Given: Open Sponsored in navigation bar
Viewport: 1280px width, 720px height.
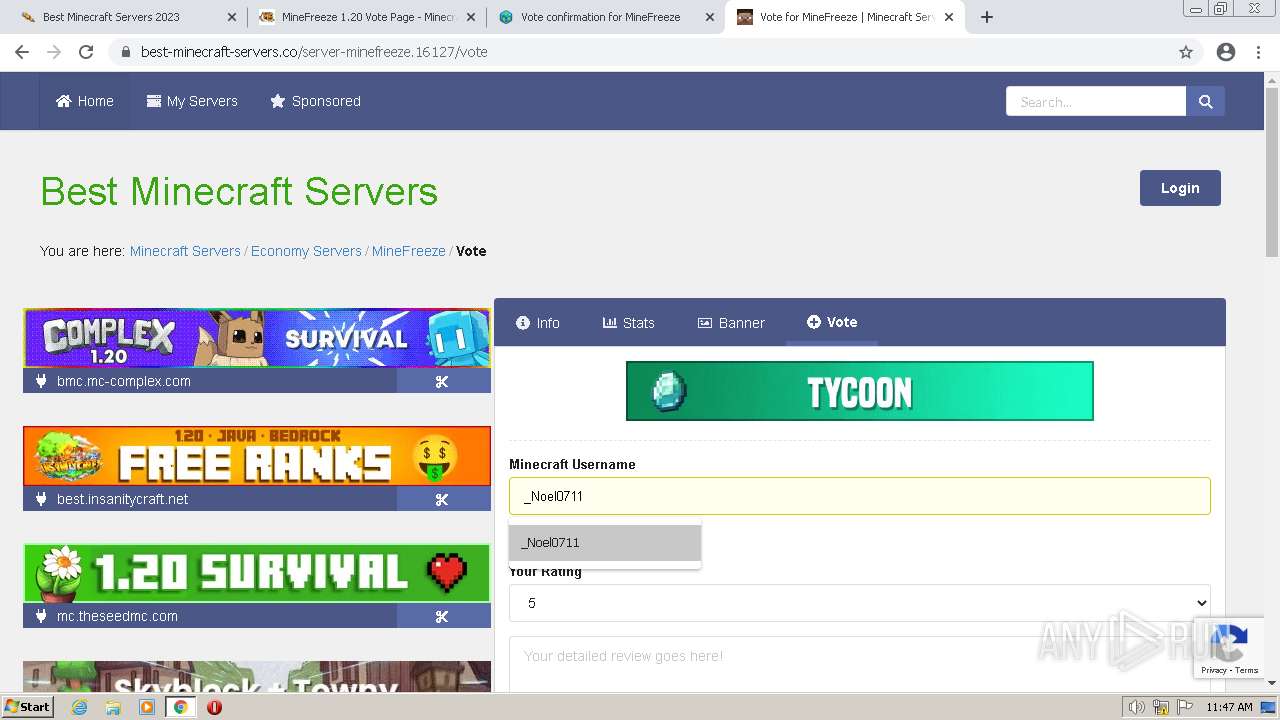Looking at the screenshot, I should click(x=316, y=101).
